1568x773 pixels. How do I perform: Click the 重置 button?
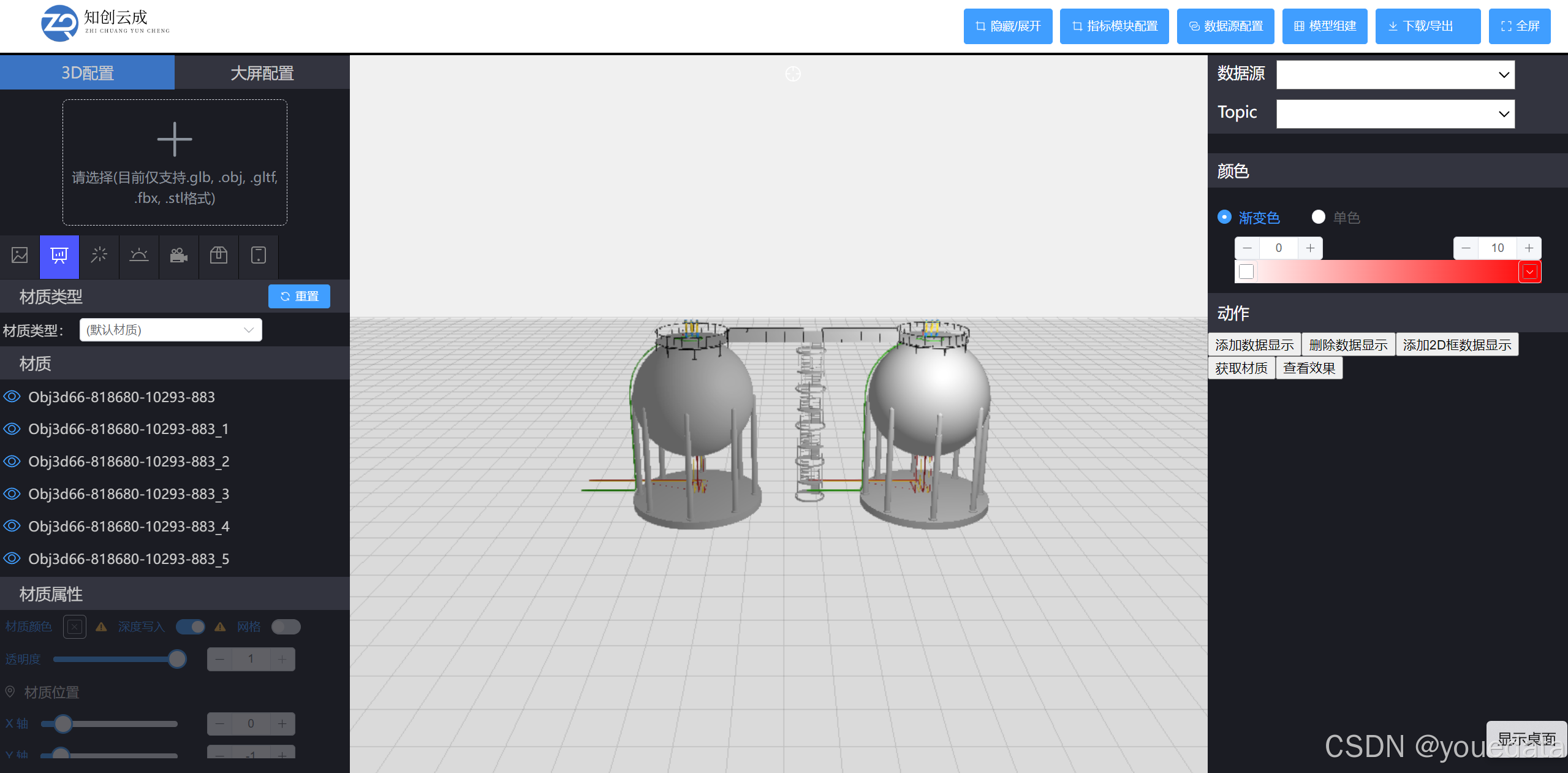click(x=298, y=296)
